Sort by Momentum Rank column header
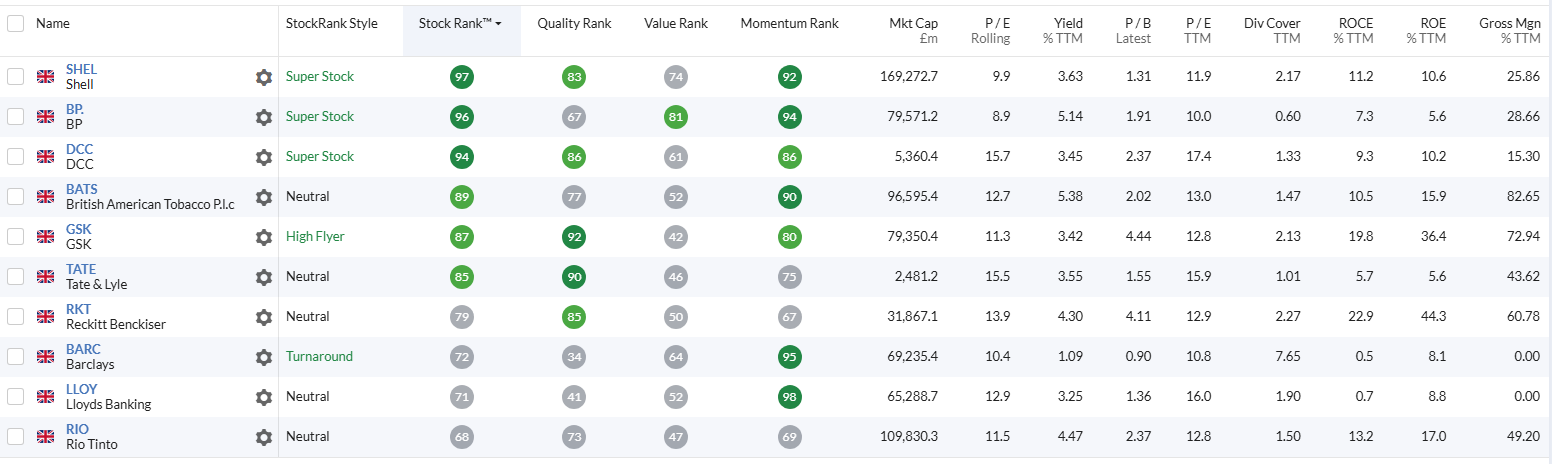The width and height of the screenshot is (1552, 464). click(790, 23)
